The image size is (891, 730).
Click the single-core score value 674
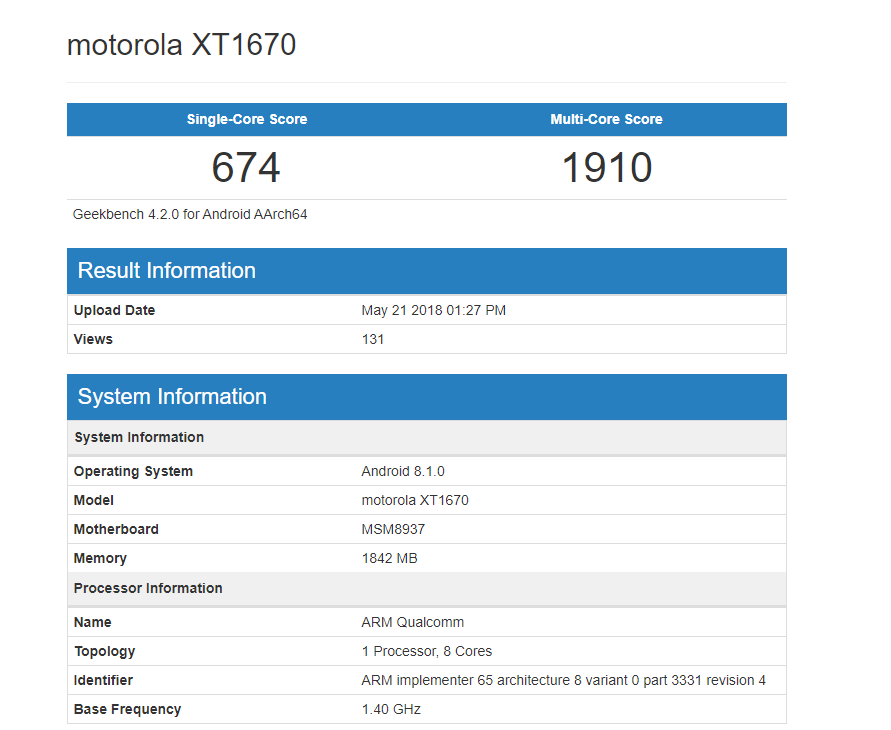tap(245, 168)
